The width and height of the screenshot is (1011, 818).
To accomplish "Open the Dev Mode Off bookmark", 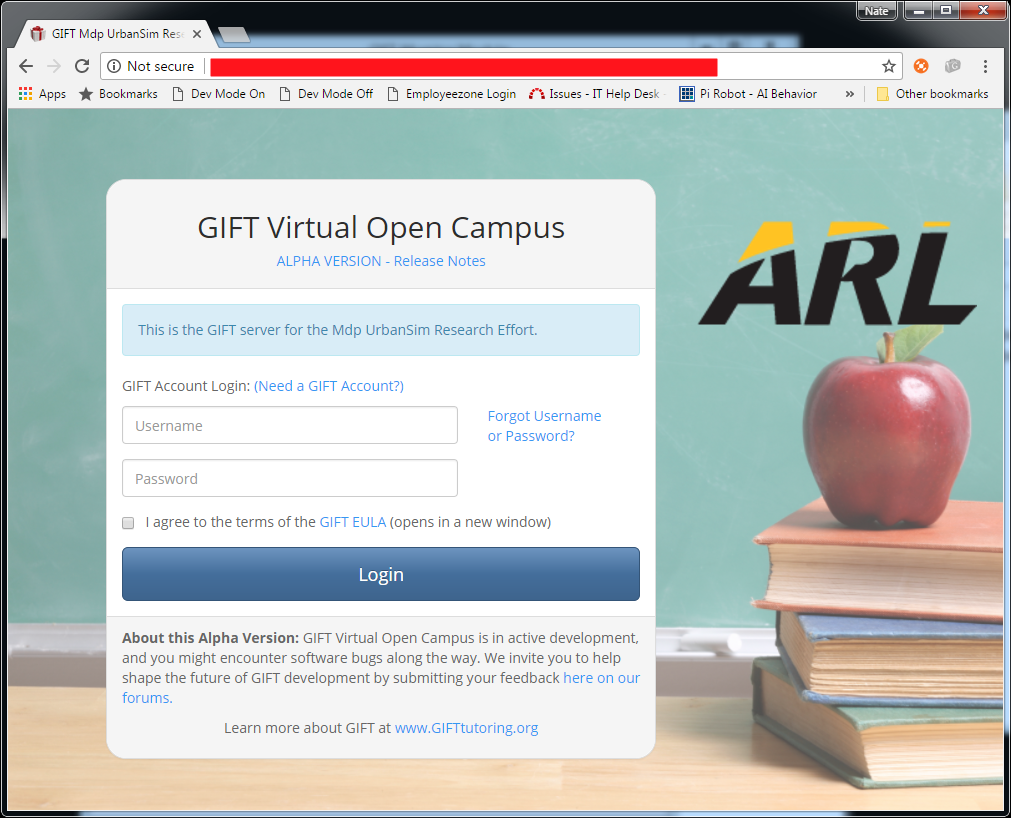I will pyautogui.click(x=326, y=94).
